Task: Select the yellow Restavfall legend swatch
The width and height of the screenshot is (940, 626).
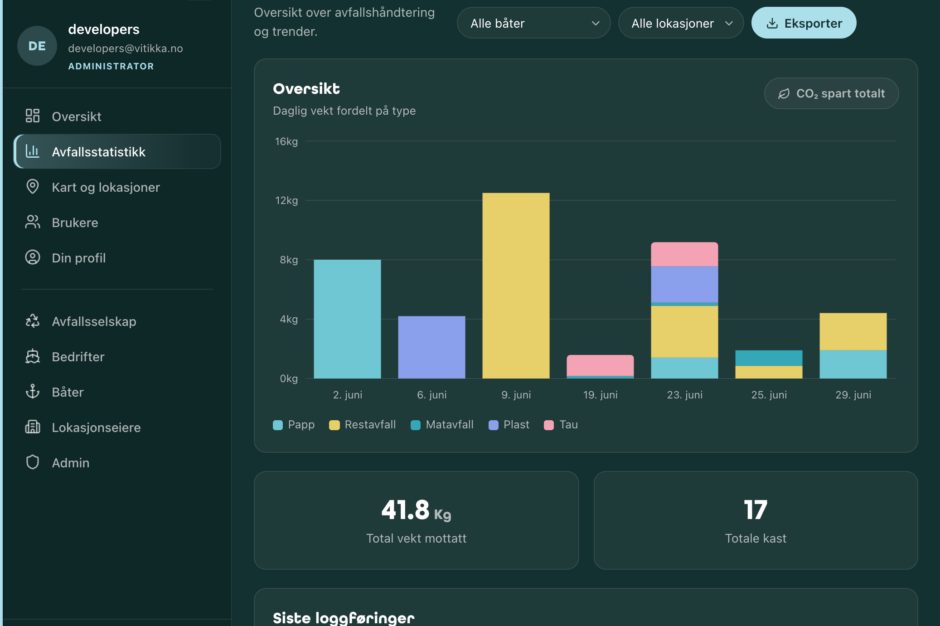Action: click(x=335, y=425)
